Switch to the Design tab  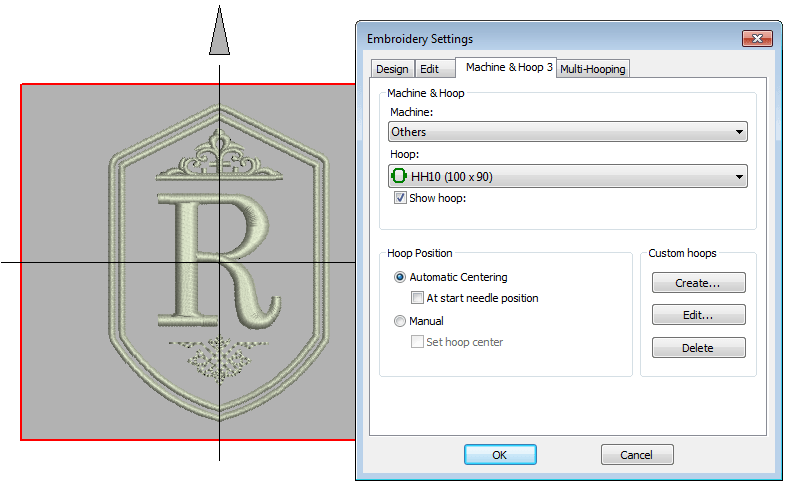click(x=392, y=69)
